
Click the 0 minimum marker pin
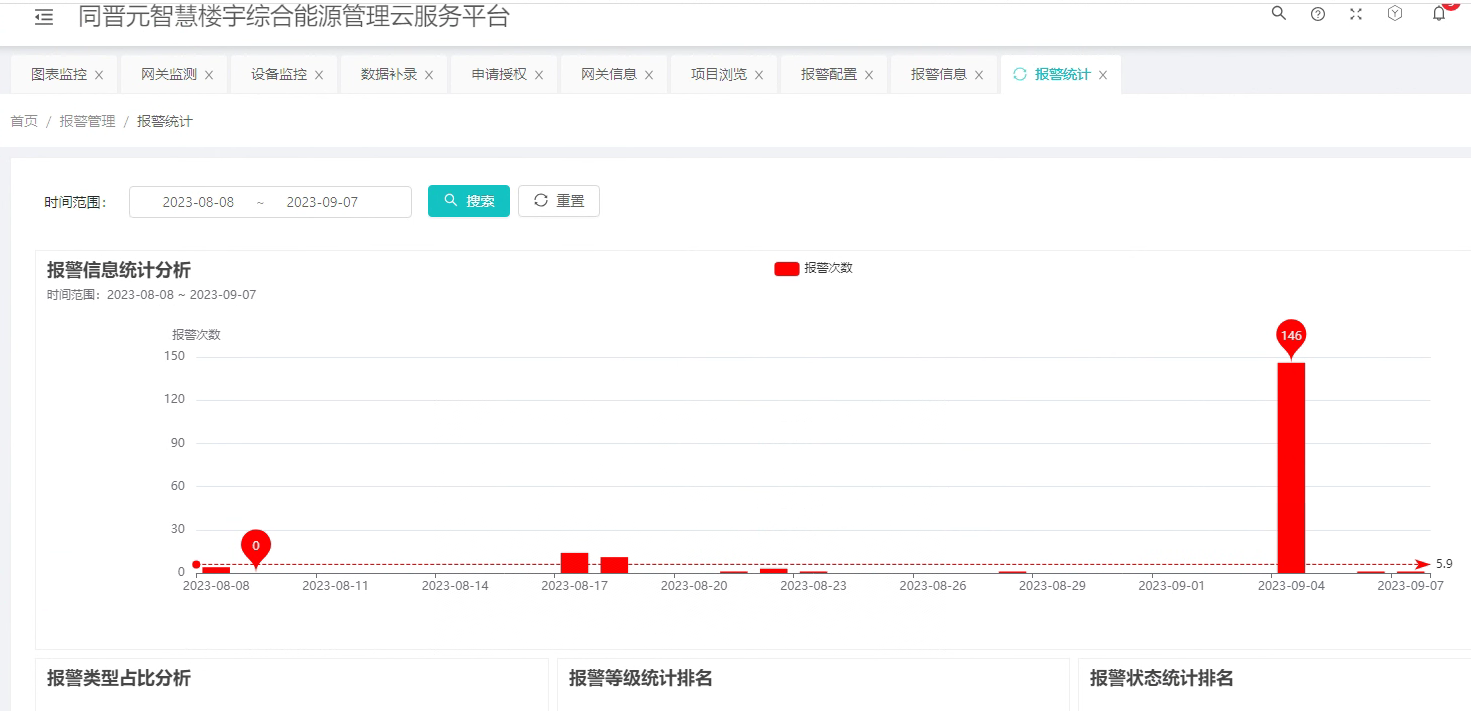pyautogui.click(x=256, y=548)
